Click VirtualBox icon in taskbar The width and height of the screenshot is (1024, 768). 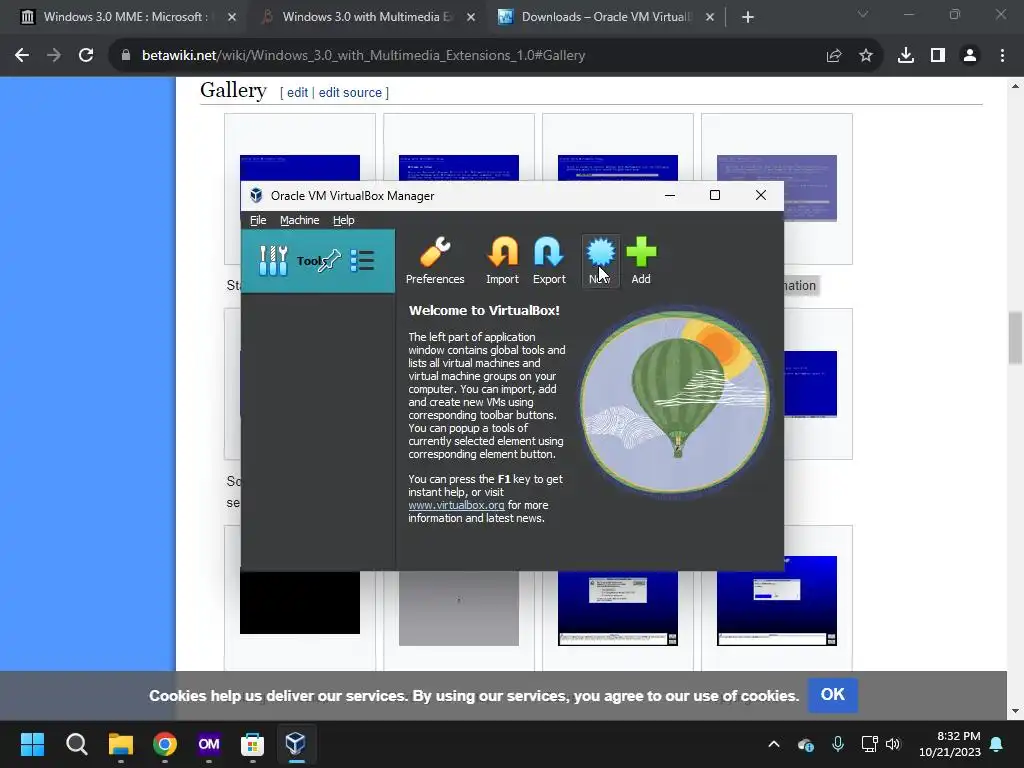point(296,744)
